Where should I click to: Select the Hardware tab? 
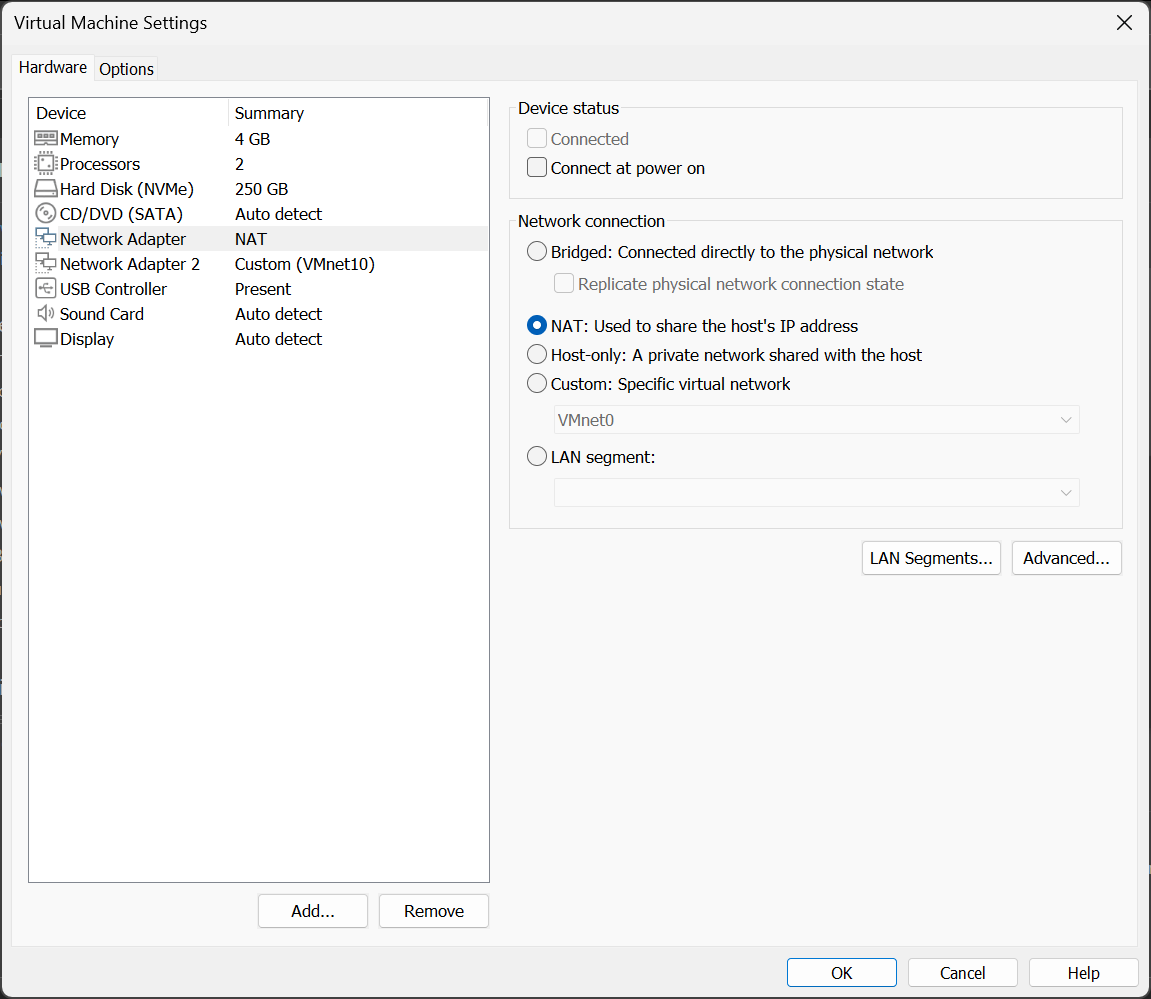pyautogui.click(x=52, y=67)
